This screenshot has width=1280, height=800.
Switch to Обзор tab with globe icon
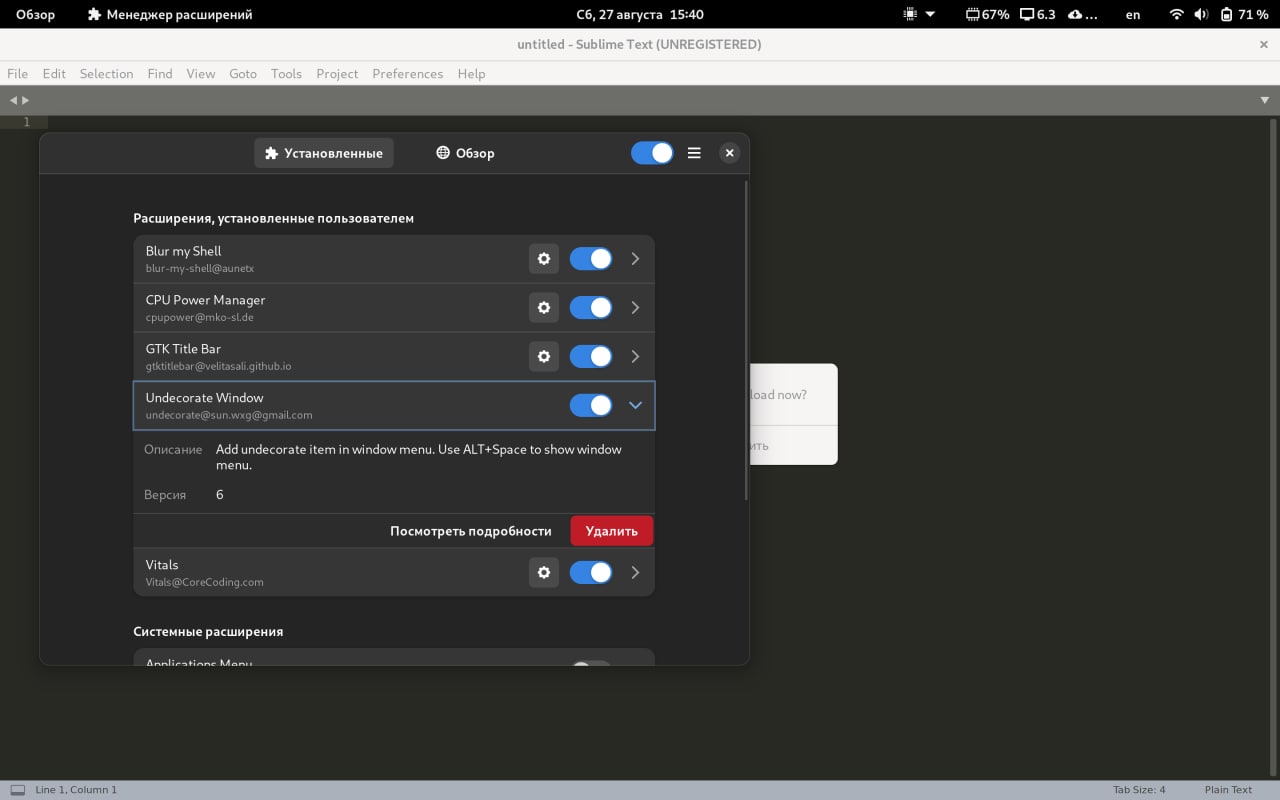click(465, 153)
